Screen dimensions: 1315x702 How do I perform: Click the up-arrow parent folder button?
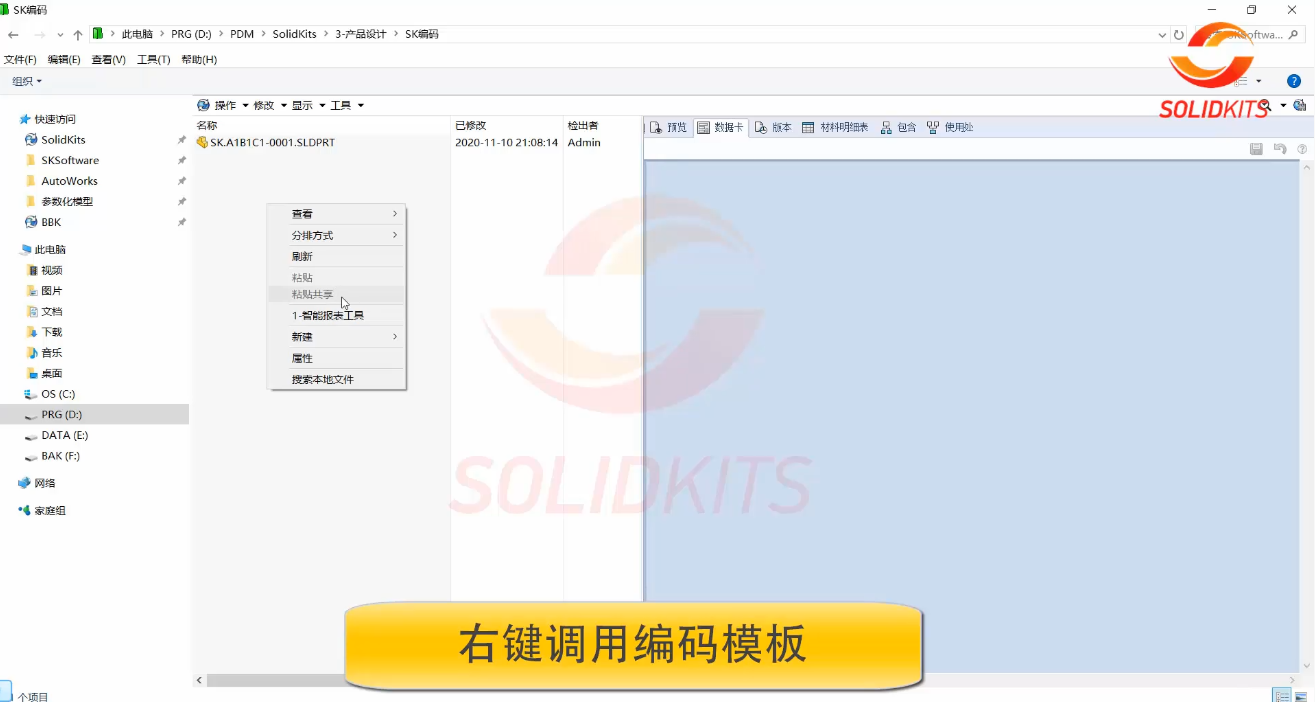pyautogui.click(x=77, y=34)
